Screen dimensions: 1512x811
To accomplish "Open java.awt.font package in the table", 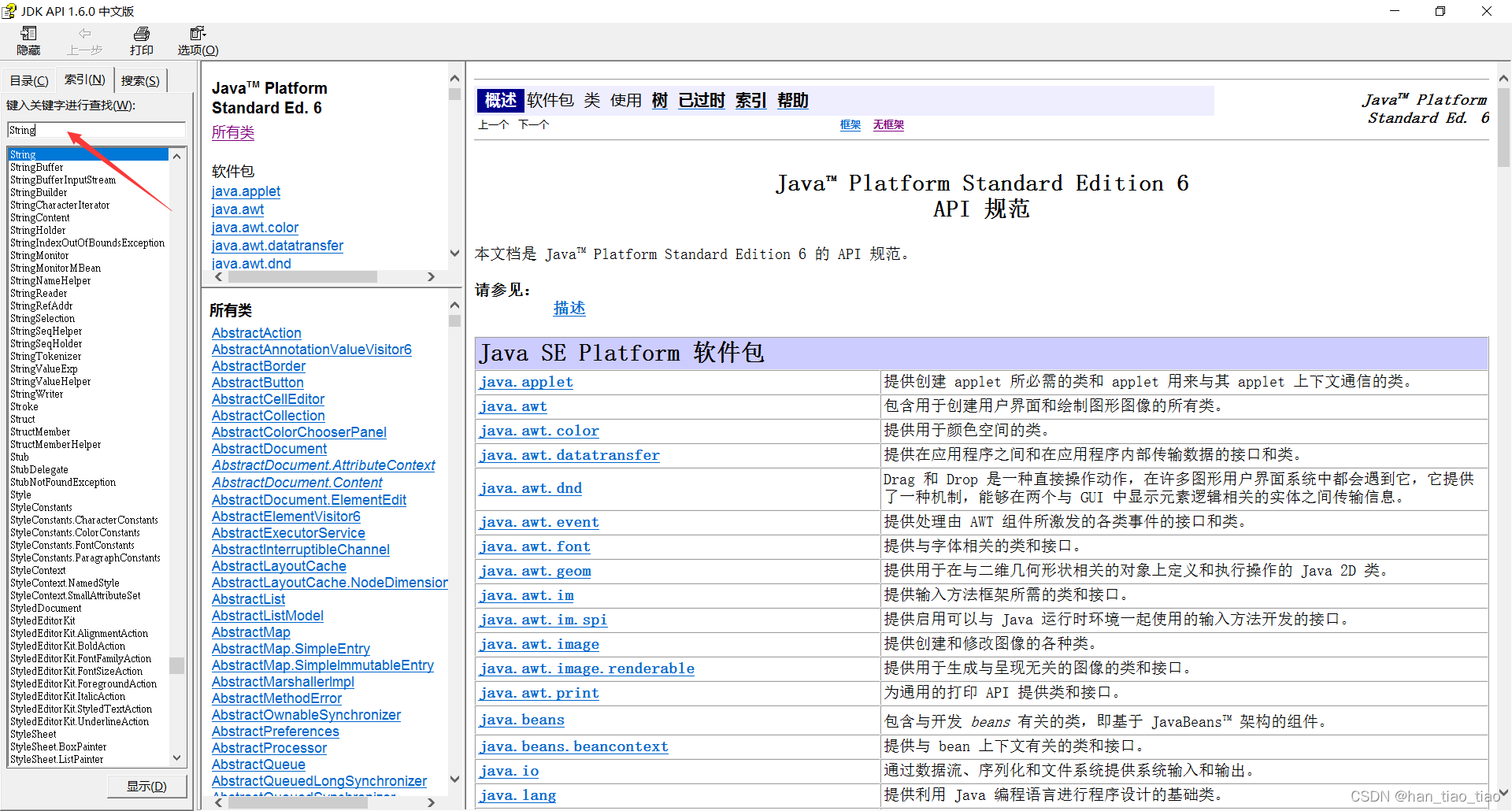I will pyautogui.click(x=535, y=546).
